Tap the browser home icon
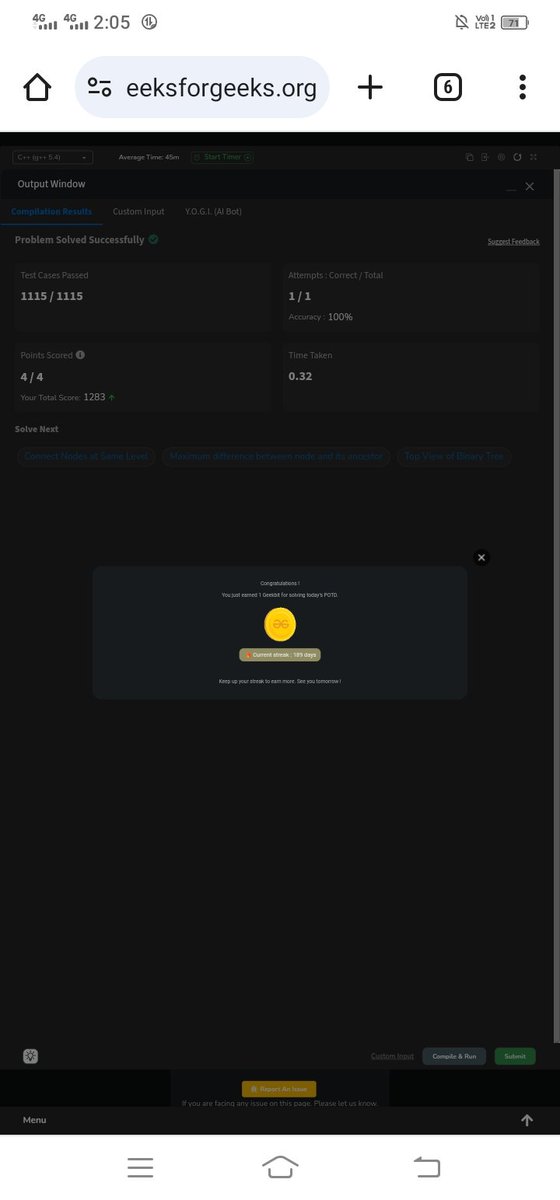The width and height of the screenshot is (560, 1200). pos(37,88)
